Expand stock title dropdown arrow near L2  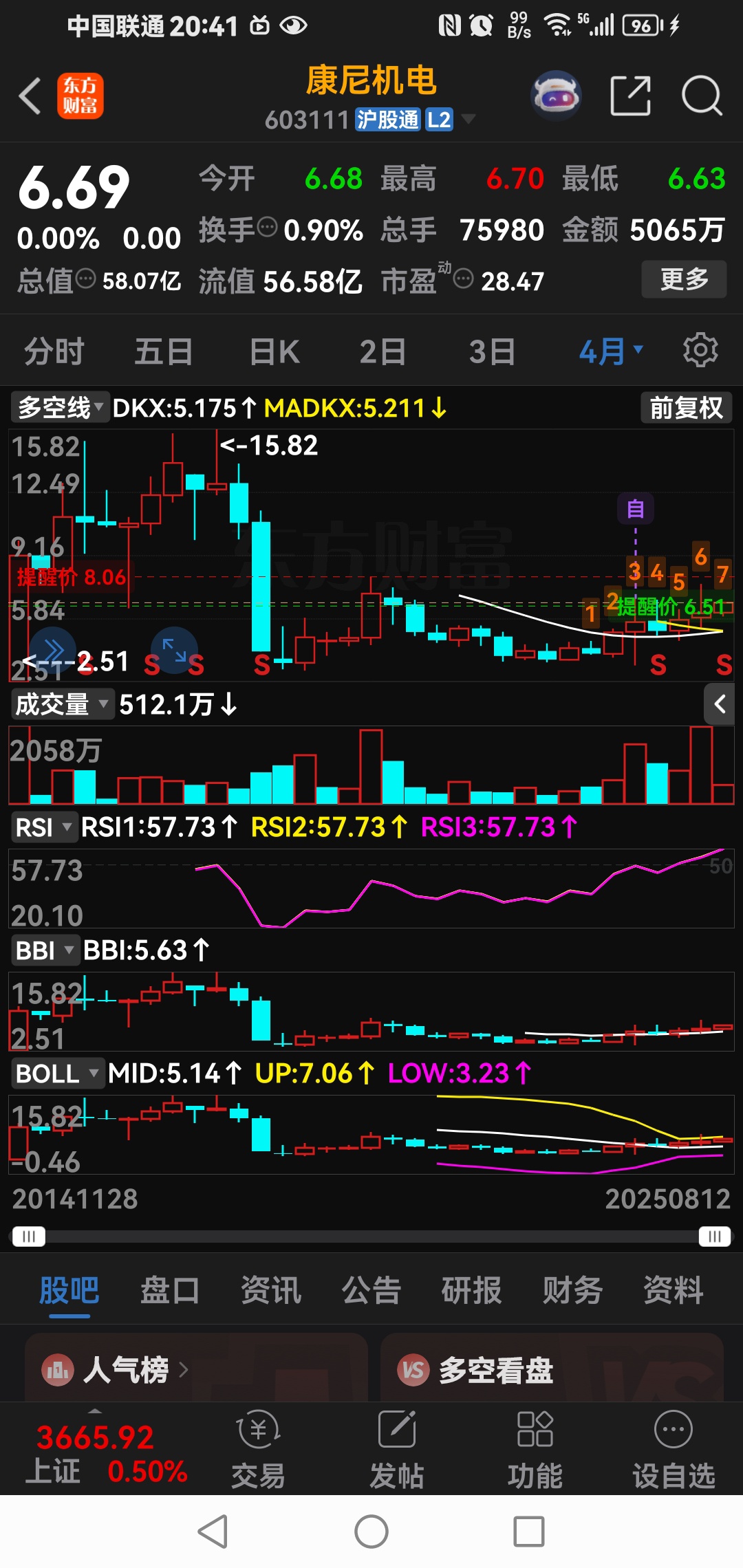469,119
